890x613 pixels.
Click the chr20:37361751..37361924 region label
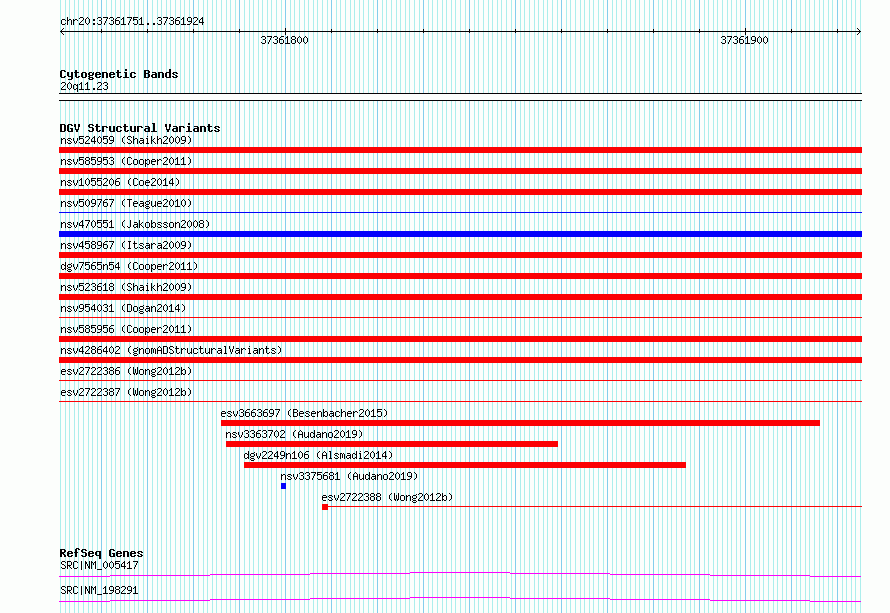pos(132,21)
